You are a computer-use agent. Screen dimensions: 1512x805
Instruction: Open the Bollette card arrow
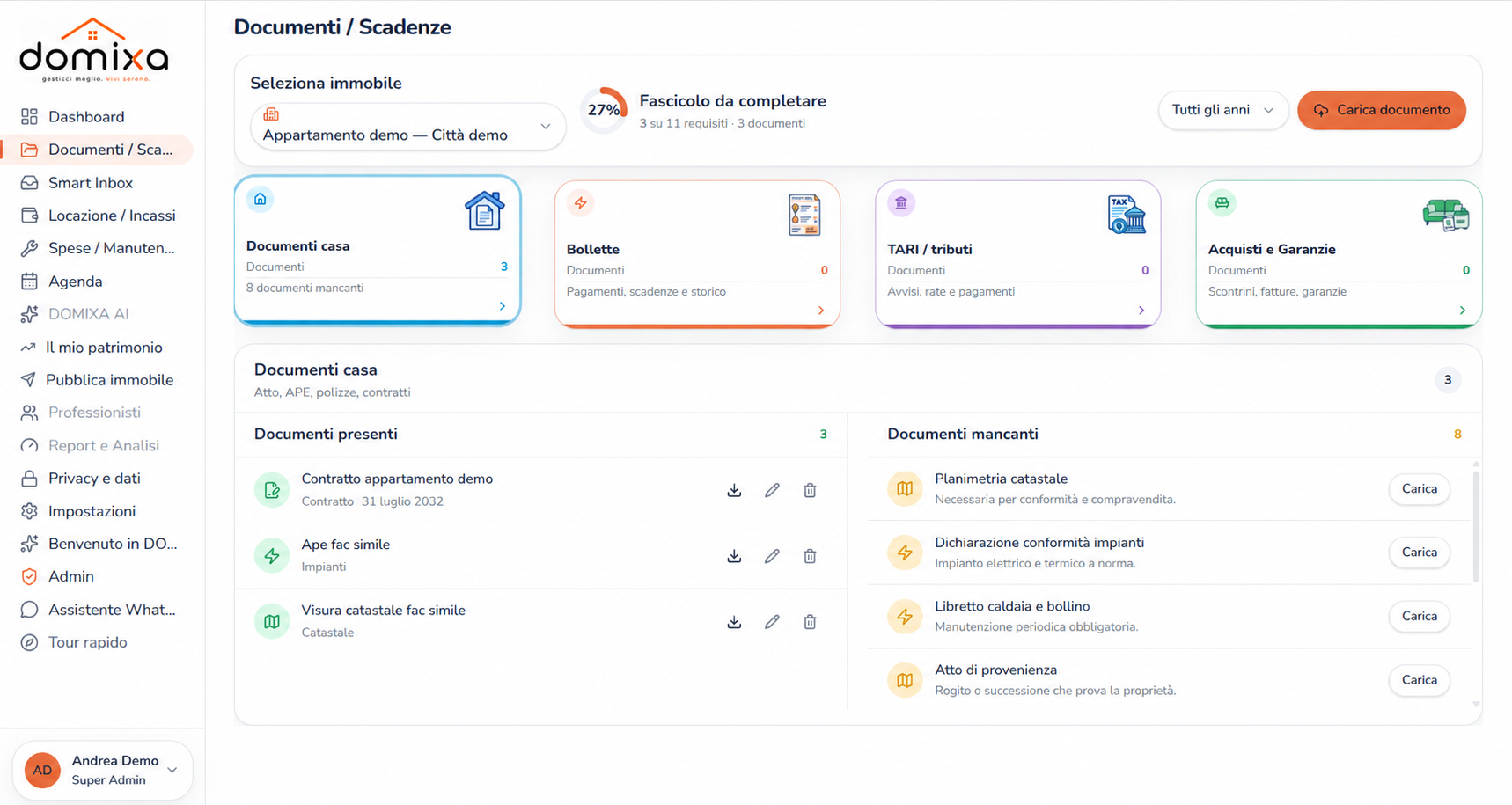(x=821, y=310)
